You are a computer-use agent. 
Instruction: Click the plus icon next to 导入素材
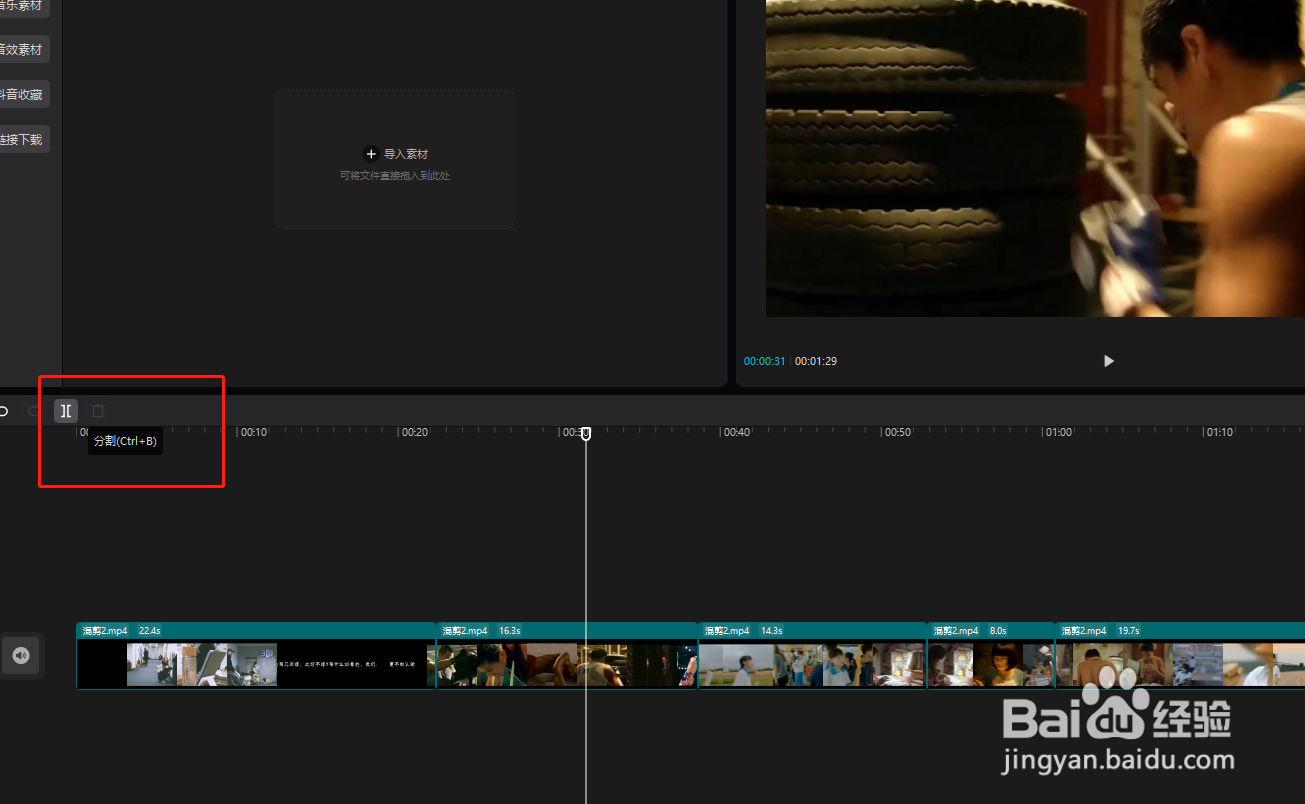pos(370,154)
